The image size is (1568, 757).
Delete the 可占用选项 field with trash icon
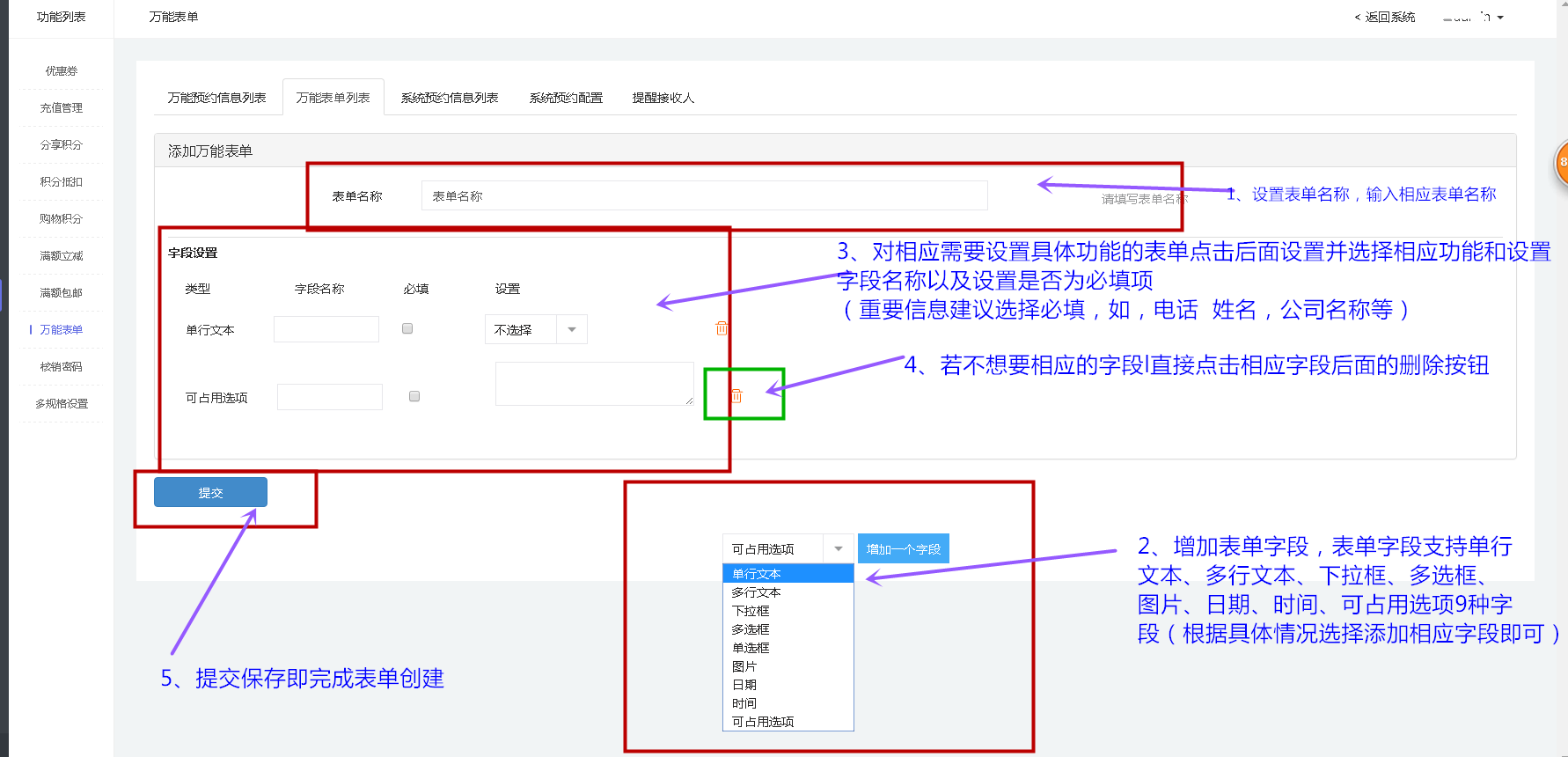click(x=736, y=396)
